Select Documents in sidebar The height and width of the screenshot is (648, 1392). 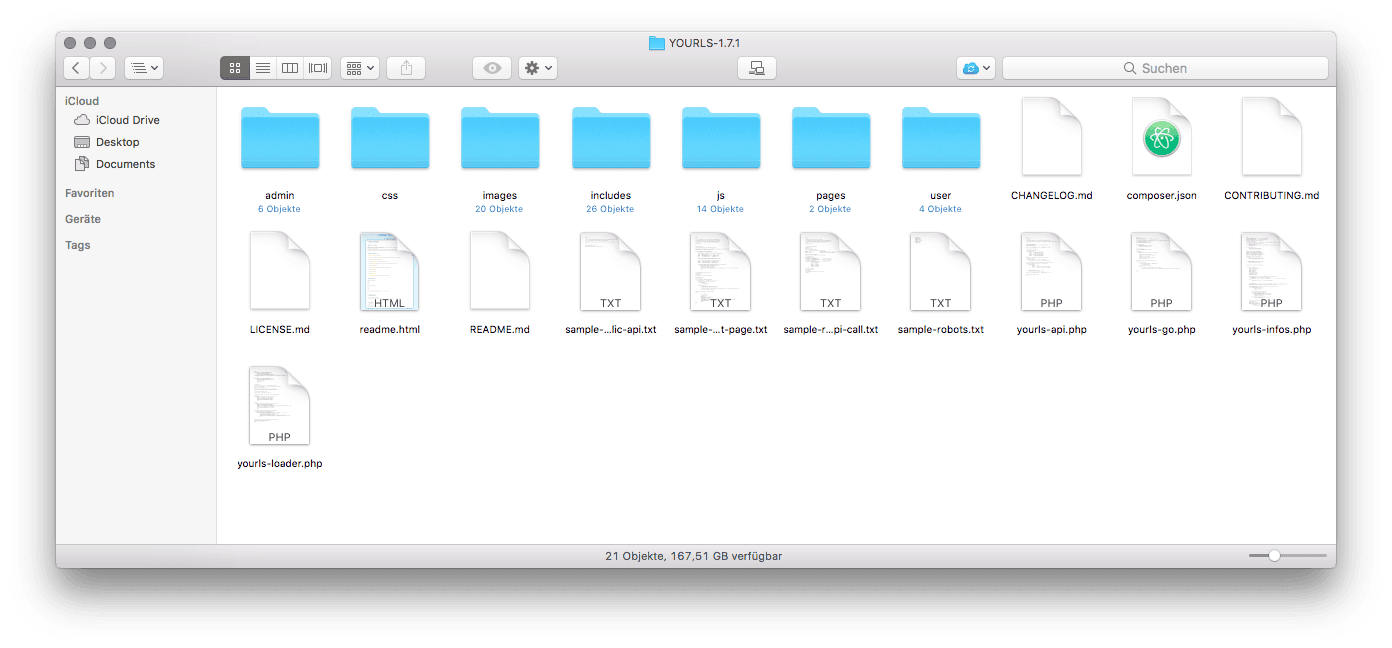114,164
